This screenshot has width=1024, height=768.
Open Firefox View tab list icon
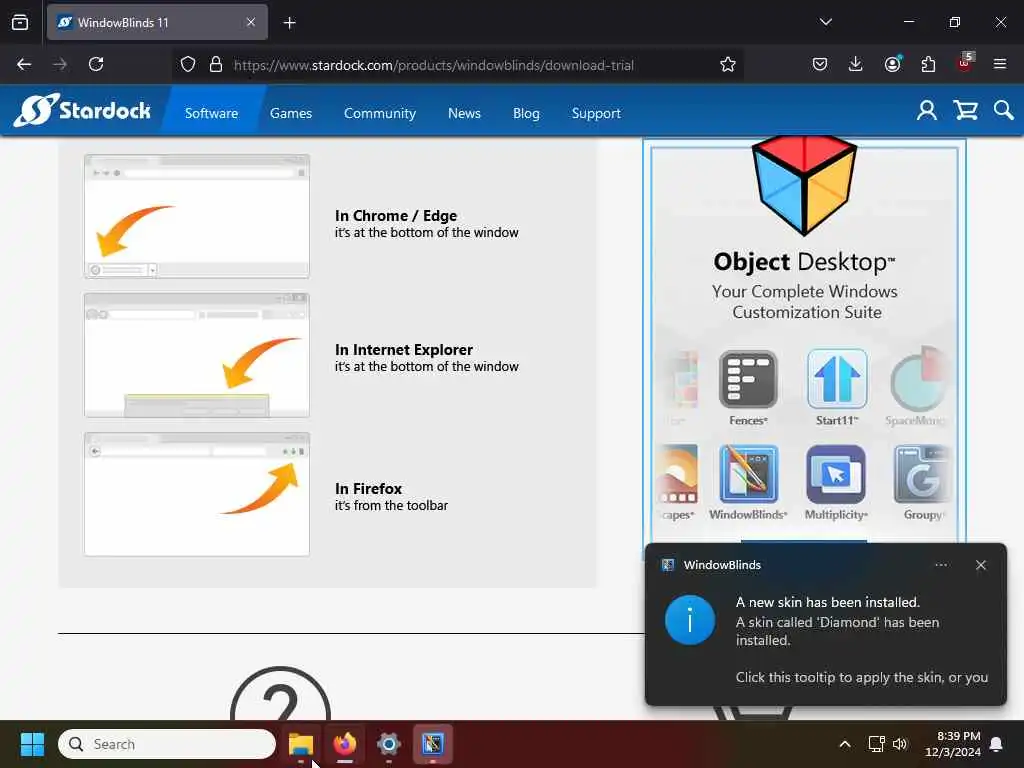click(x=20, y=22)
